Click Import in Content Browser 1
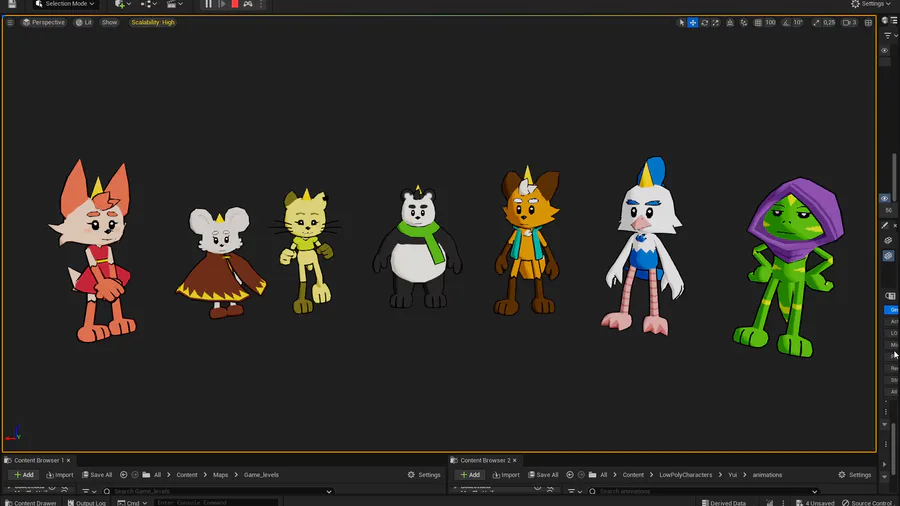Viewport: 900px width, 506px height. tap(60, 475)
